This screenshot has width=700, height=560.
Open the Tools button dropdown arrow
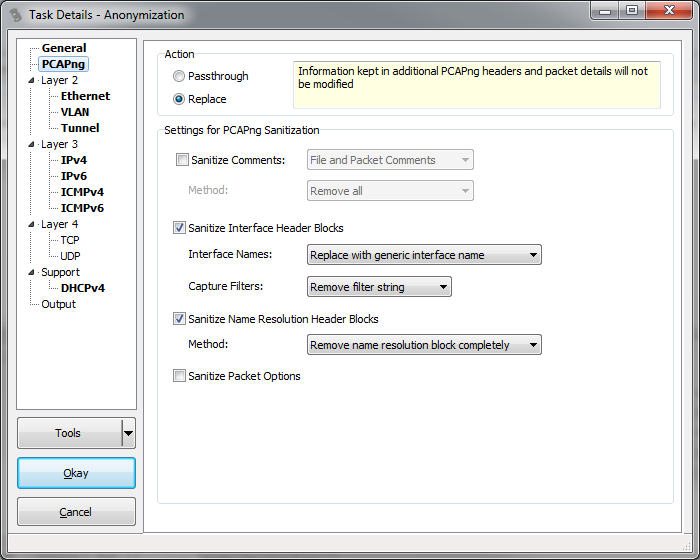click(128, 433)
